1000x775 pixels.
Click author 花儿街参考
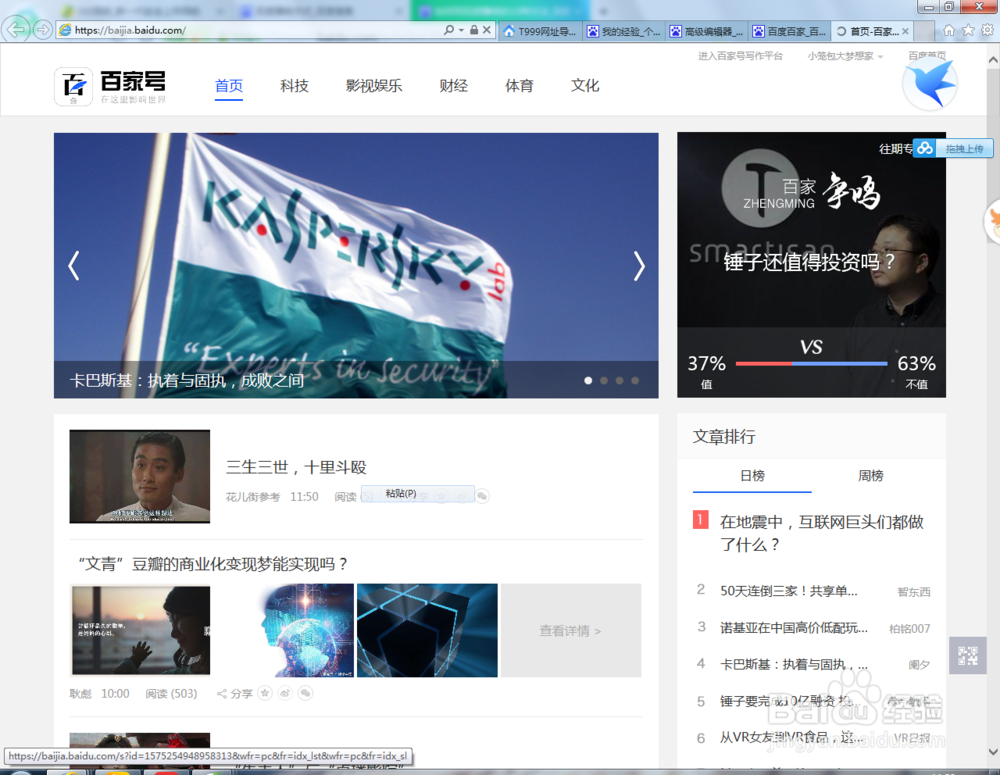[253, 497]
